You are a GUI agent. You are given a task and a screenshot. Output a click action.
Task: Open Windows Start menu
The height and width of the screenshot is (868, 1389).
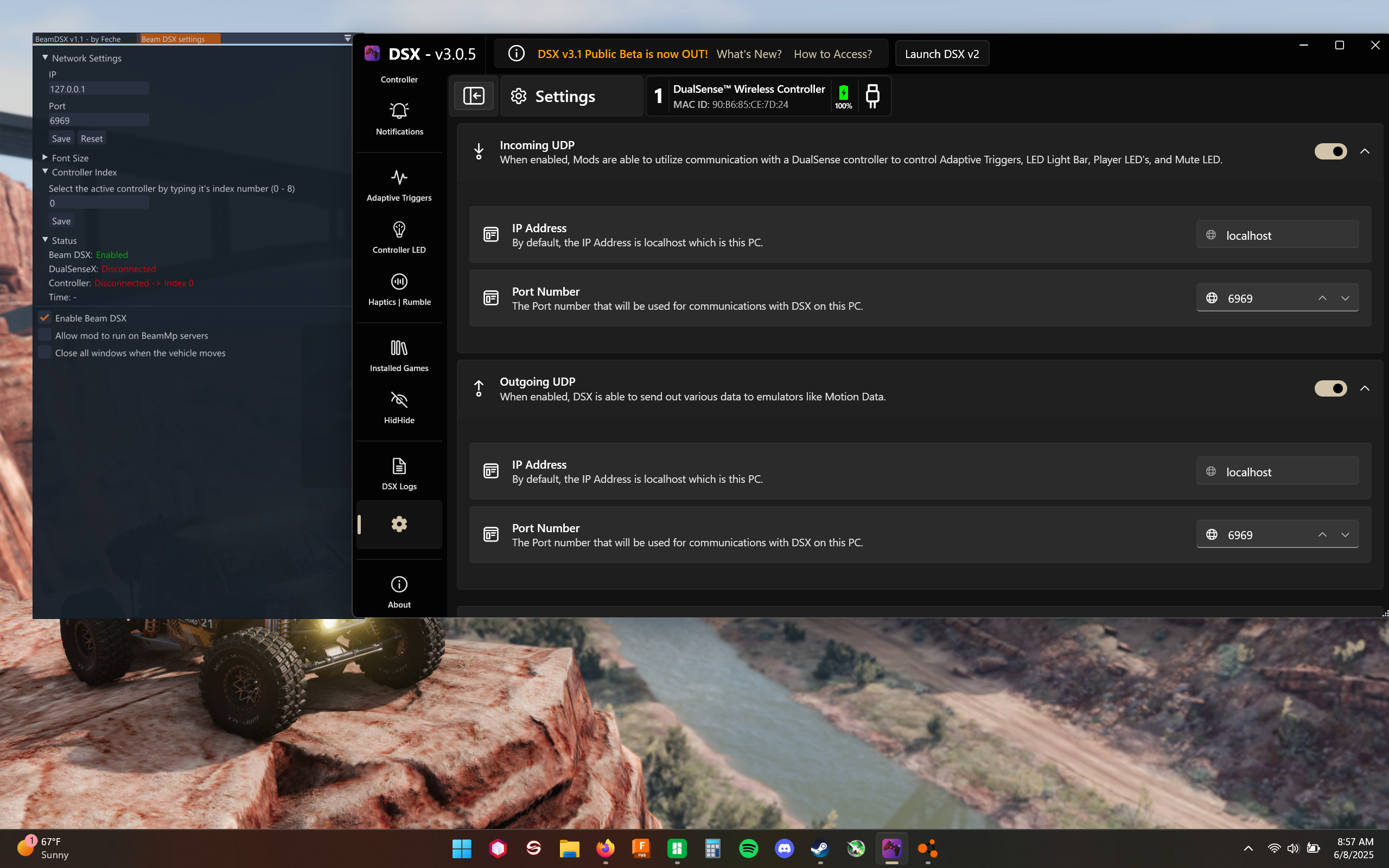coord(462,848)
